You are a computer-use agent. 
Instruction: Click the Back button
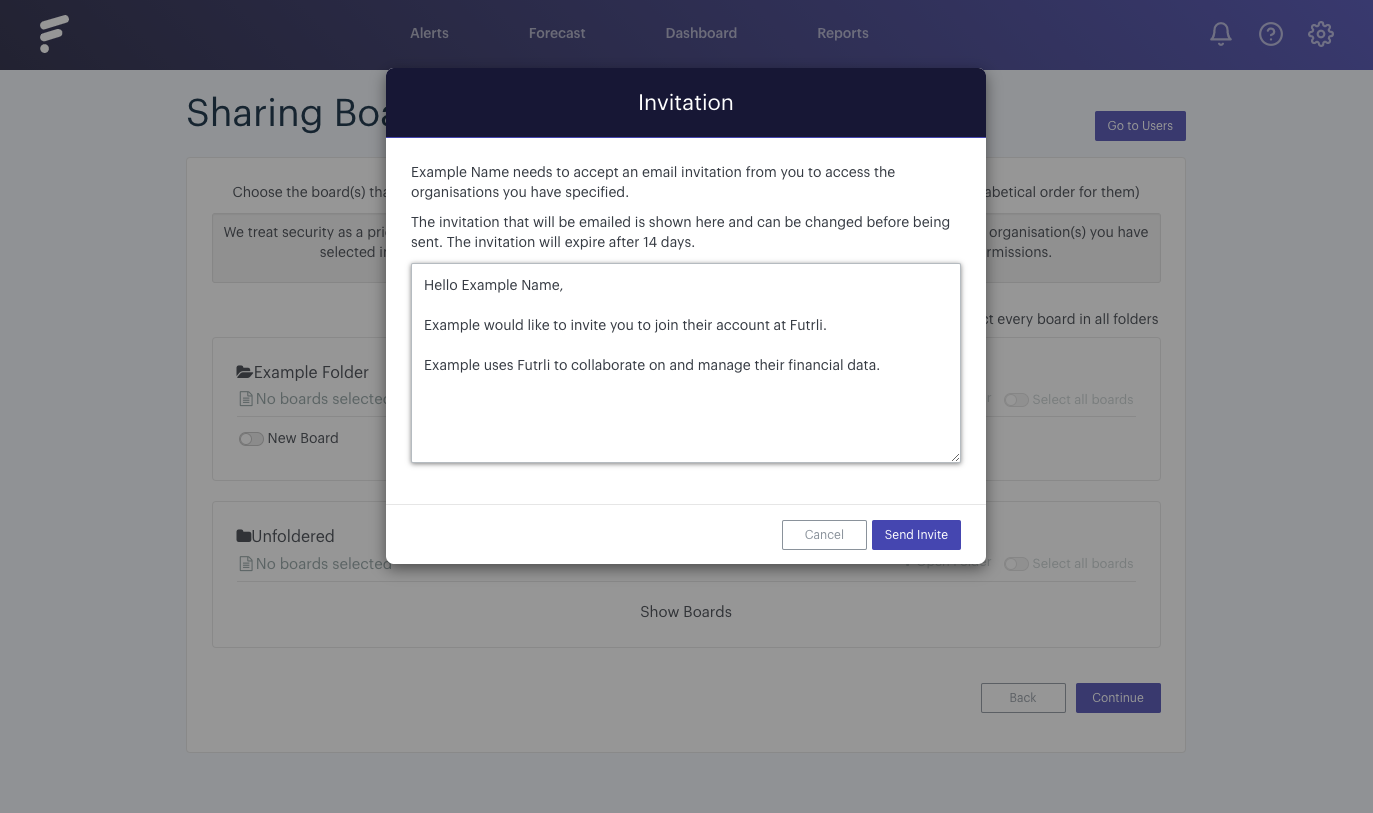click(x=1023, y=698)
